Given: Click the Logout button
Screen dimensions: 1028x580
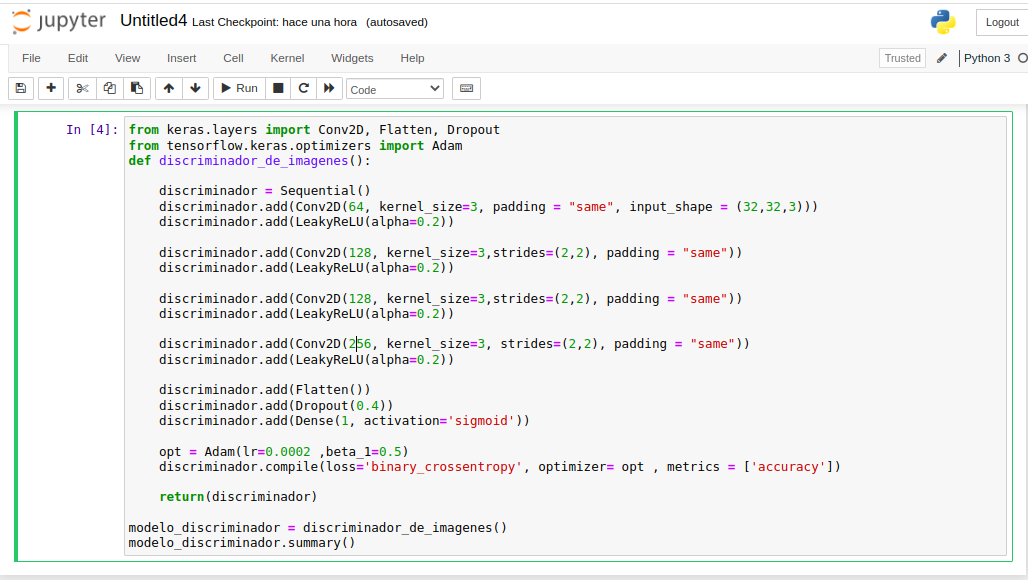Looking at the screenshot, I should click(x=1002, y=22).
